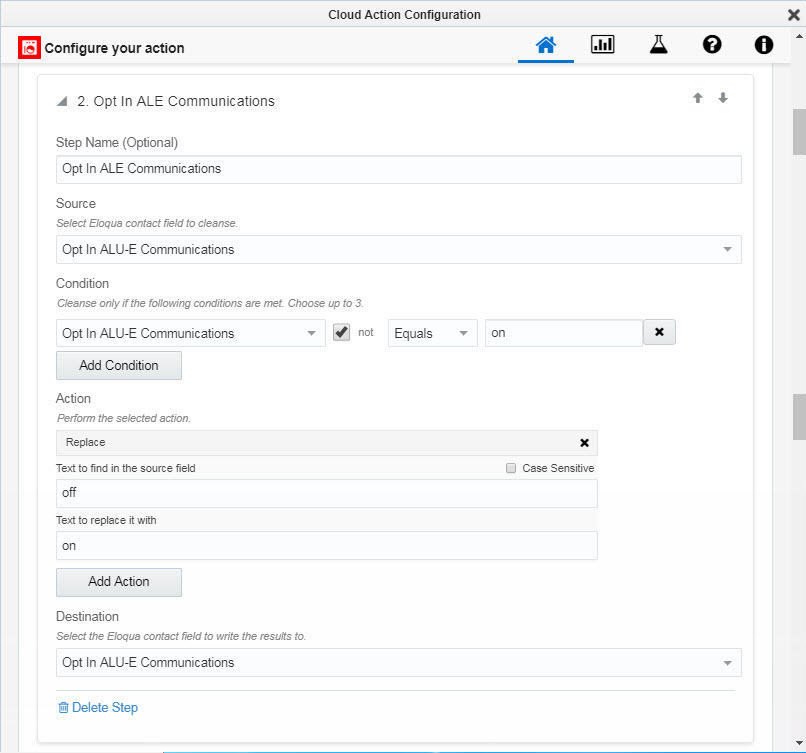The width and height of the screenshot is (806, 753).
Task: Open the Destination field dropdown
Action: 398,663
